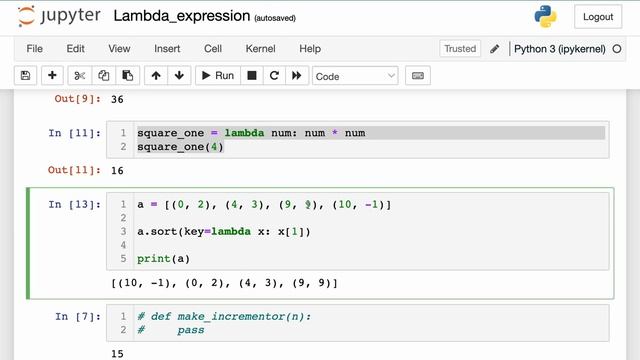Rename notebook title Lambda_expression

pos(182,16)
